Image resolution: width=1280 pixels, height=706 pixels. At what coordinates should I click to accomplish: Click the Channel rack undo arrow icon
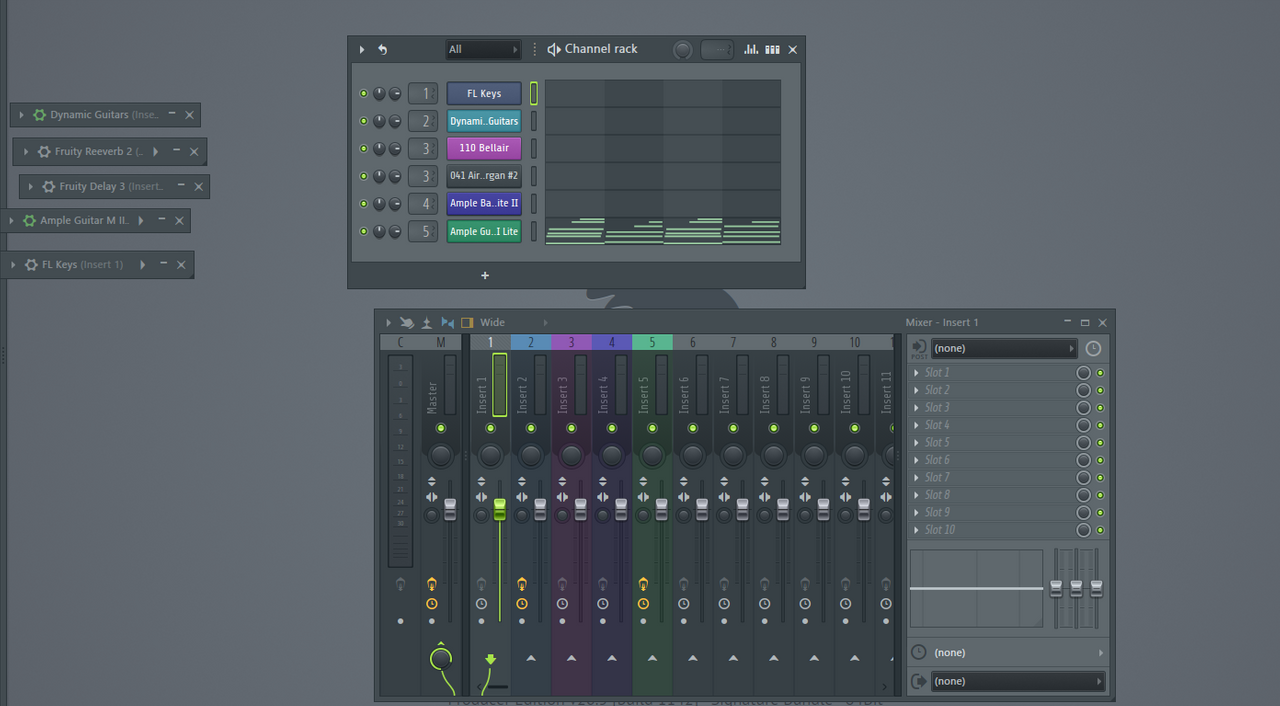point(382,49)
